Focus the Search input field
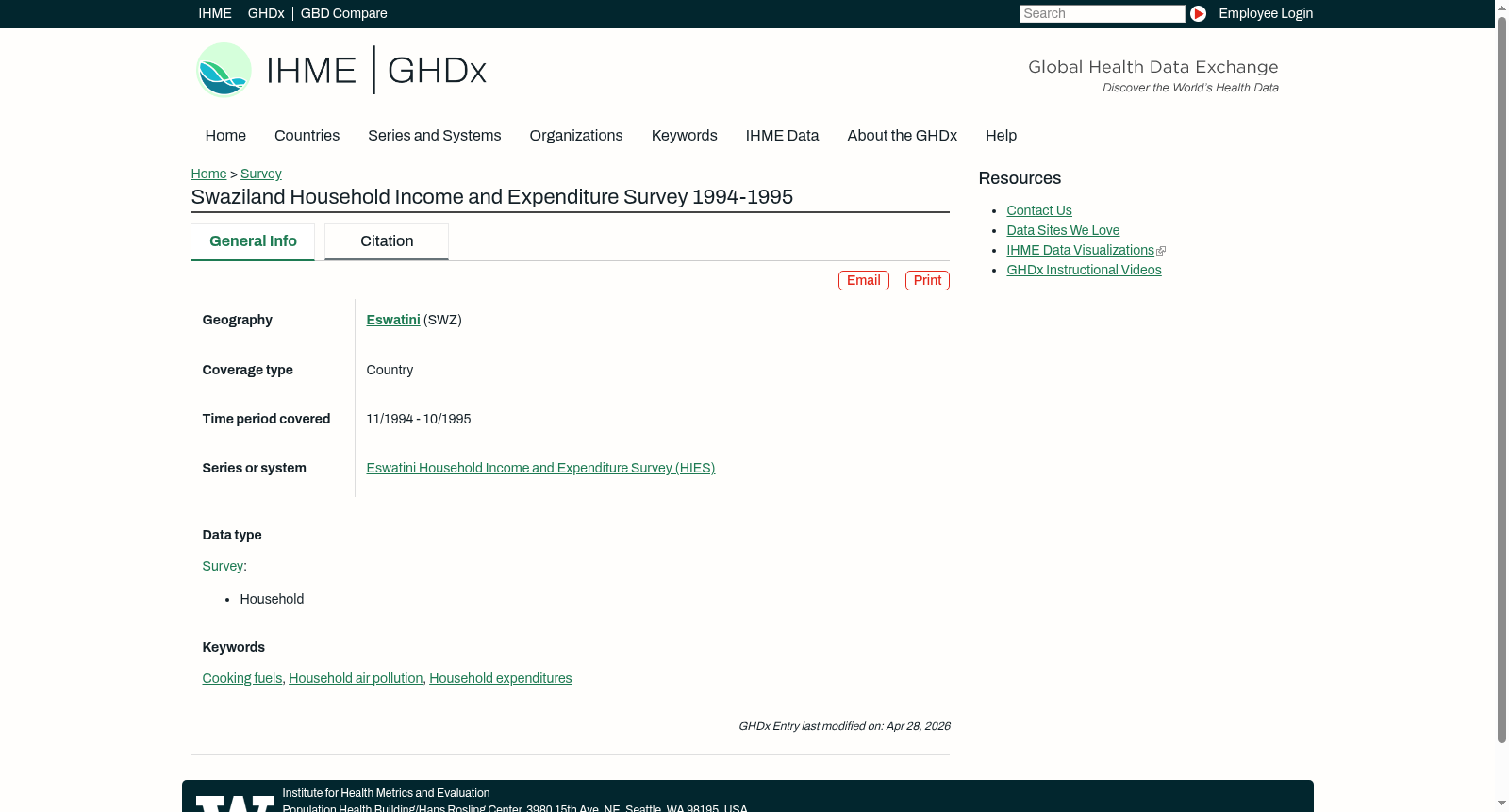Viewport: 1509px width, 812px height. pos(1102,13)
